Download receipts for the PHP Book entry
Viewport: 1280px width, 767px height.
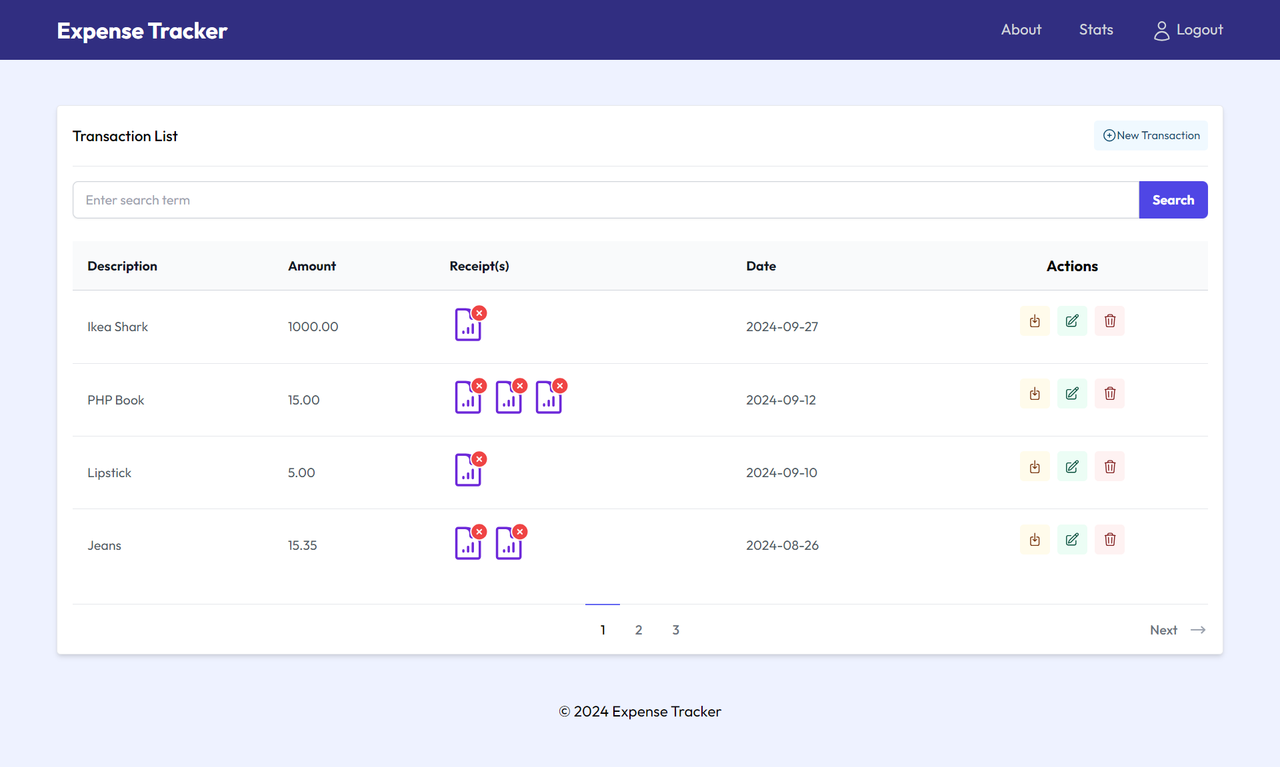1034,393
